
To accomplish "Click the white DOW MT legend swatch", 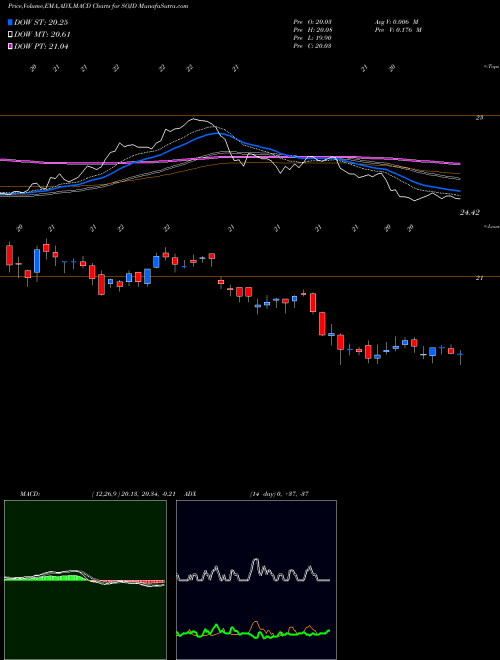I will click(10, 35).
